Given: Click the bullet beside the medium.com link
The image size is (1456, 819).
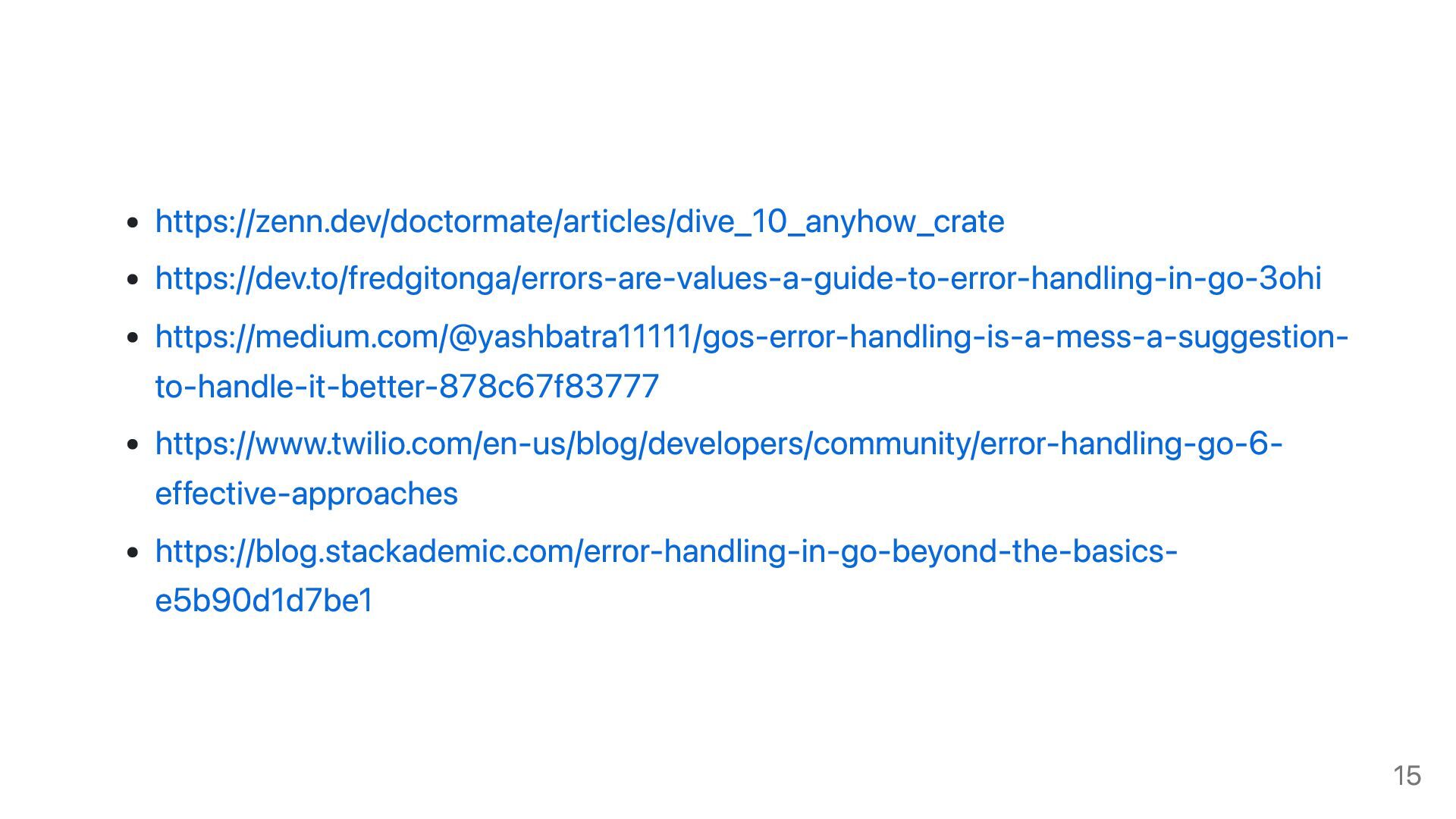Looking at the screenshot, I should 133,337.
